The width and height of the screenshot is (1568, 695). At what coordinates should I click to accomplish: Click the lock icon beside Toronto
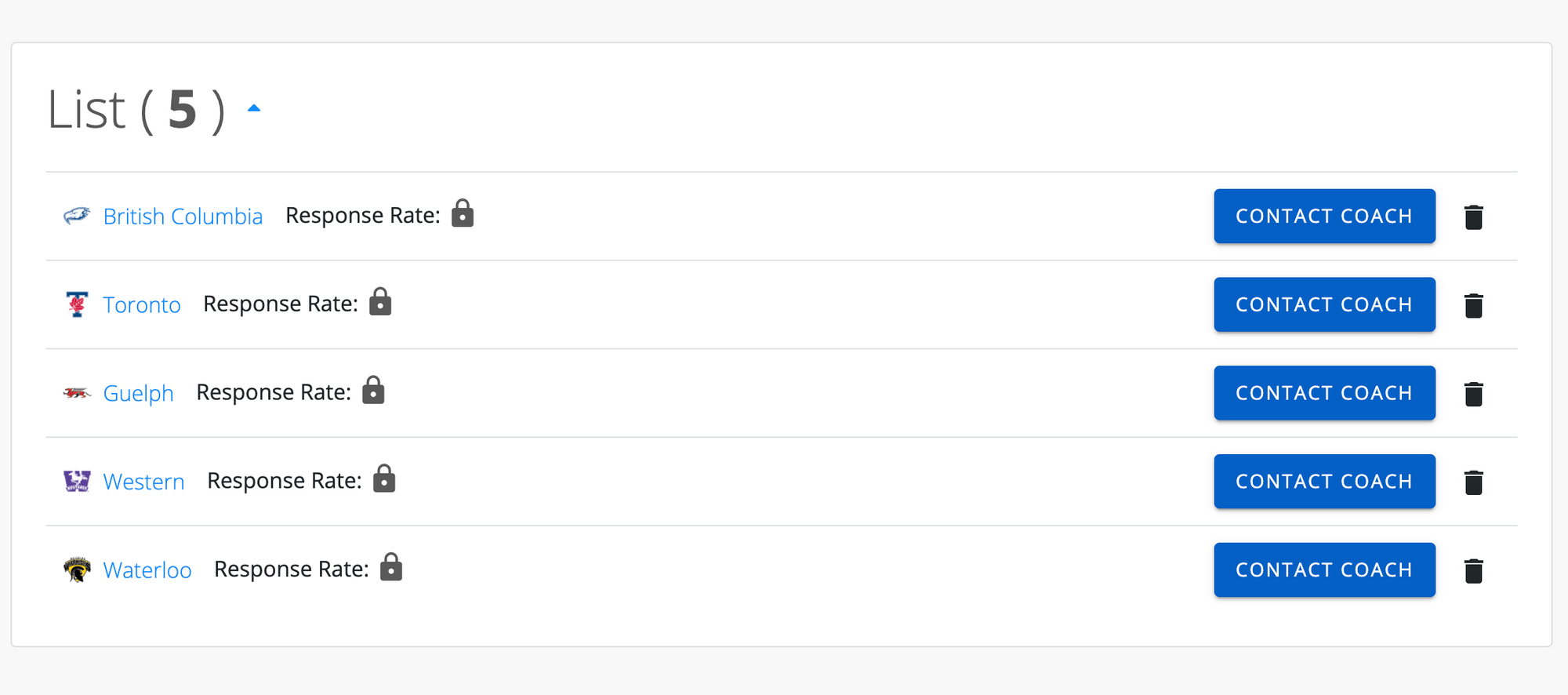(x=380, y=302)
